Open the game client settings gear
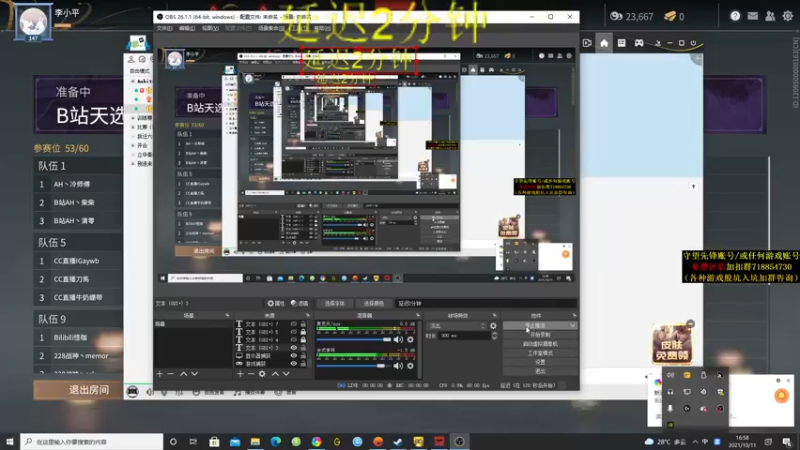 click(x=788, y=16)
